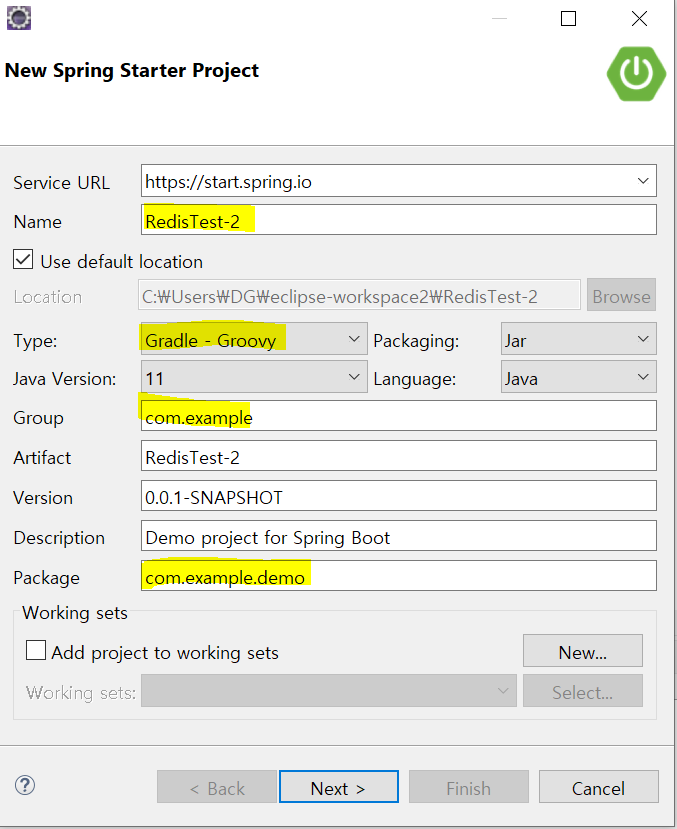Click the New... working set button
677x829 pixels.
582,651
